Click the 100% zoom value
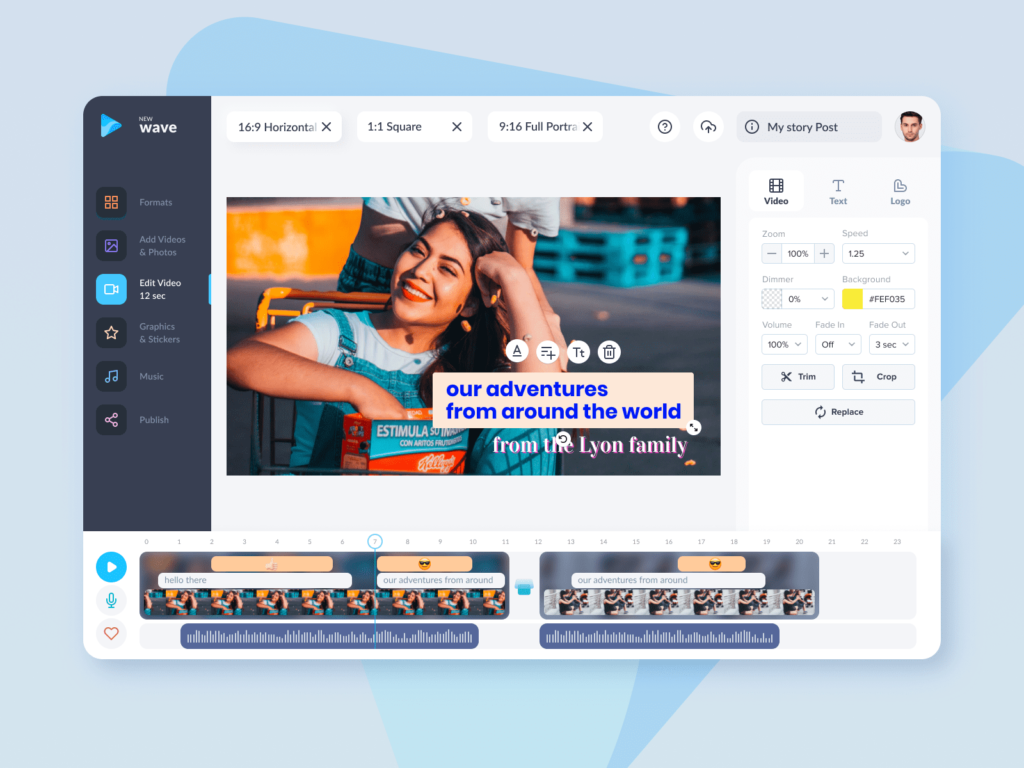This screenshot has width=1024, height=768. [x=798, y=253]
